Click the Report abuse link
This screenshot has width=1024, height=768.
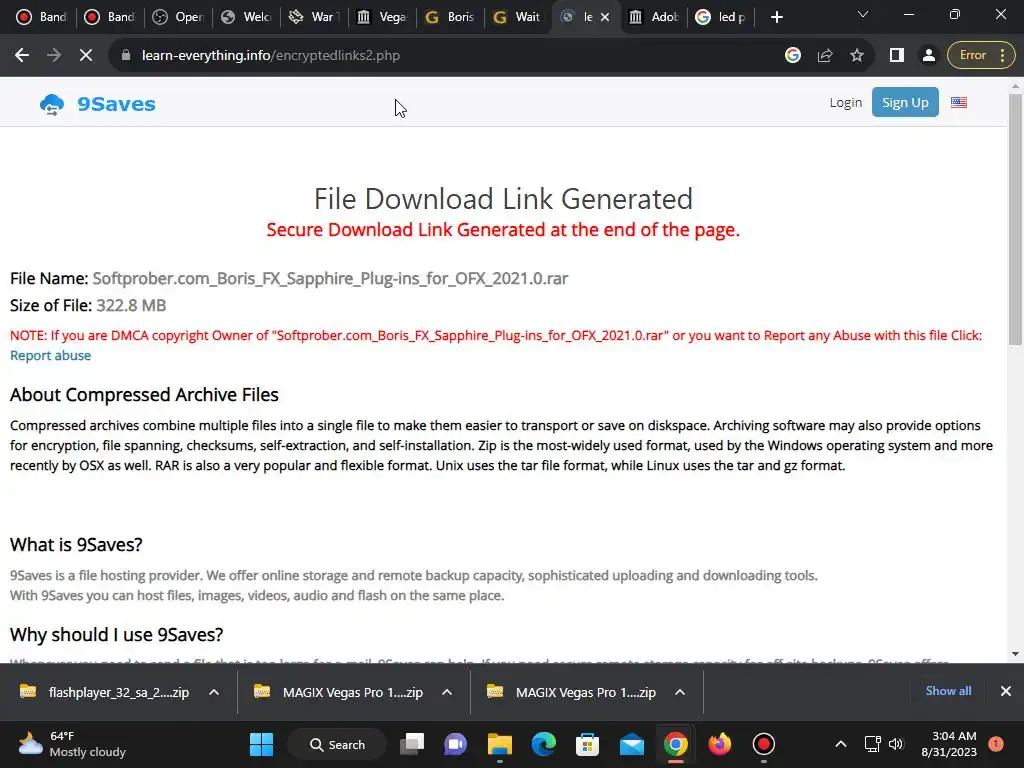[x=50, y=355]
